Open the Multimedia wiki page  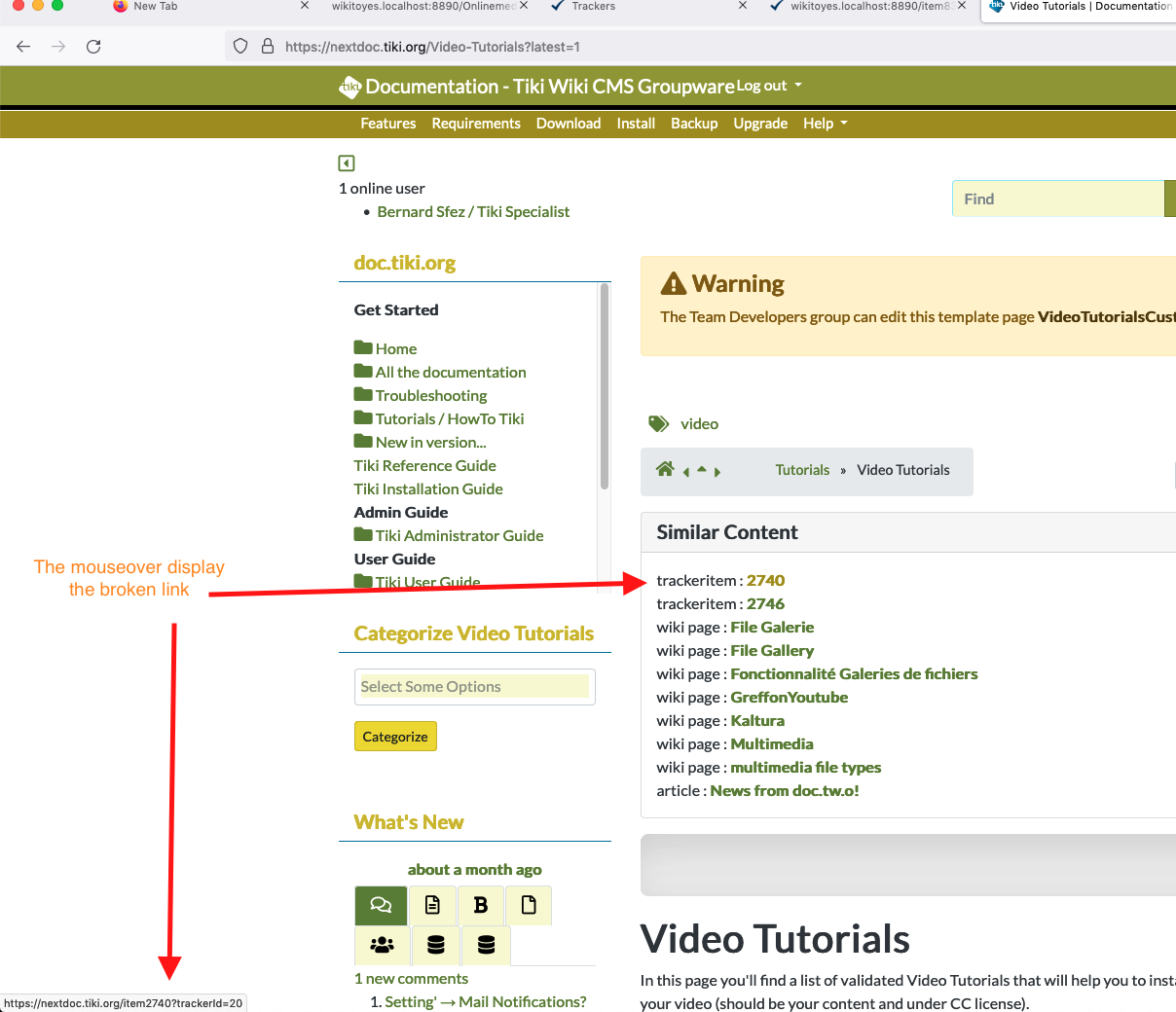pos(772,743)
